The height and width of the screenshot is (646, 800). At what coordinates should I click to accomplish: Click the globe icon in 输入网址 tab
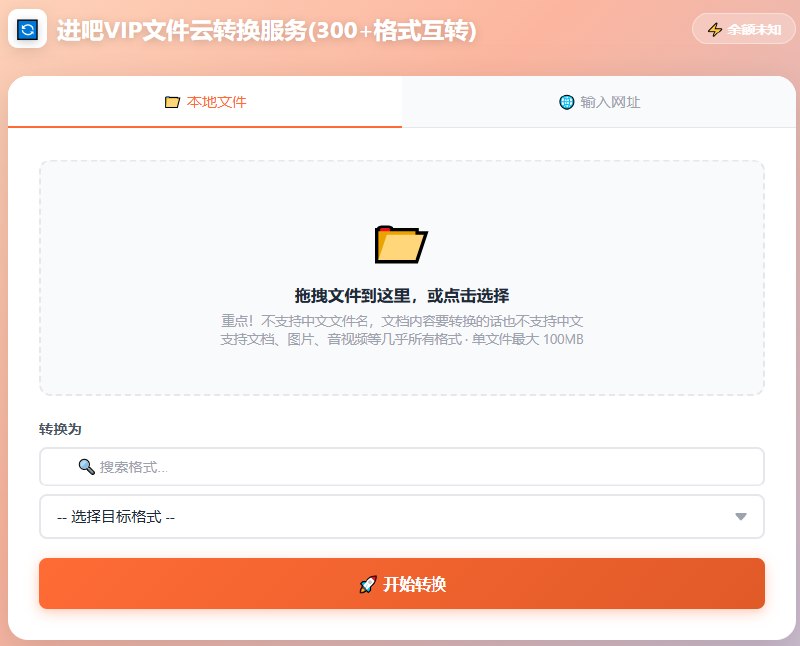[567, 102]
